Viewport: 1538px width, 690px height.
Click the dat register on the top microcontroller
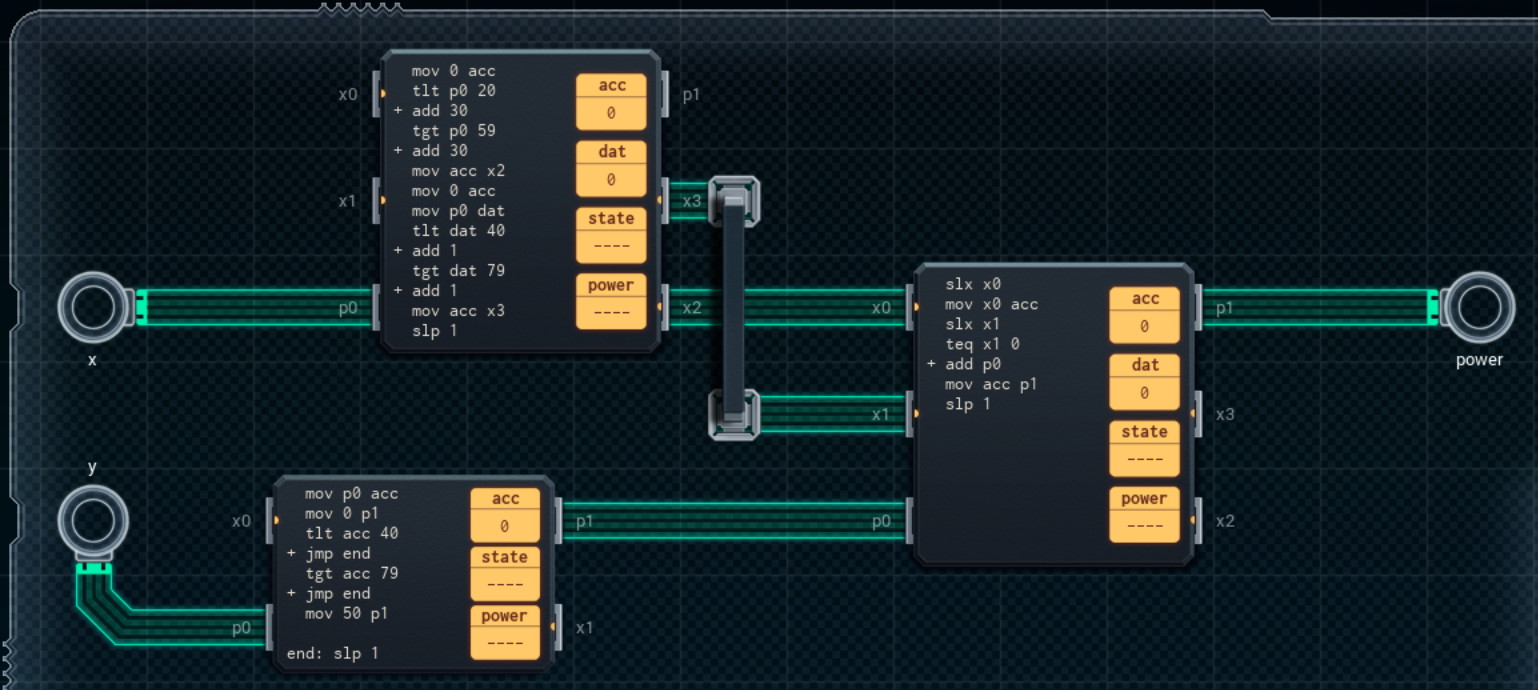[x=610, y=164]
